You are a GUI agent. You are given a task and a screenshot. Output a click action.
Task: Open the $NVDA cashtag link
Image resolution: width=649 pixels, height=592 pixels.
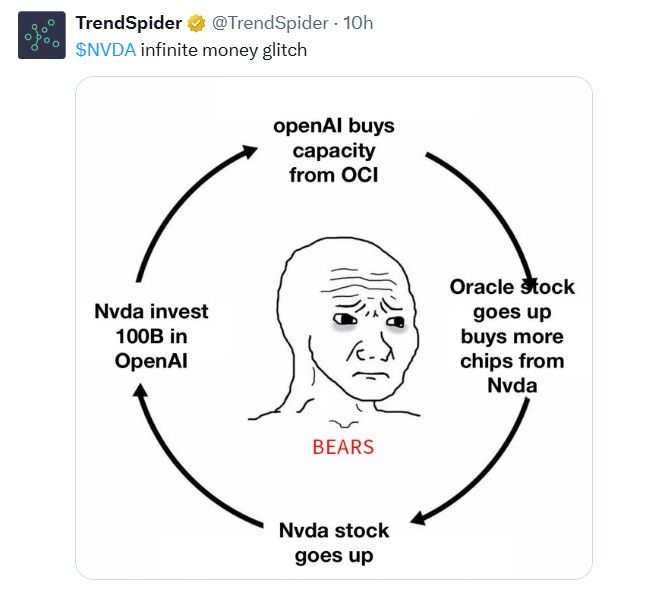[105, 50]
